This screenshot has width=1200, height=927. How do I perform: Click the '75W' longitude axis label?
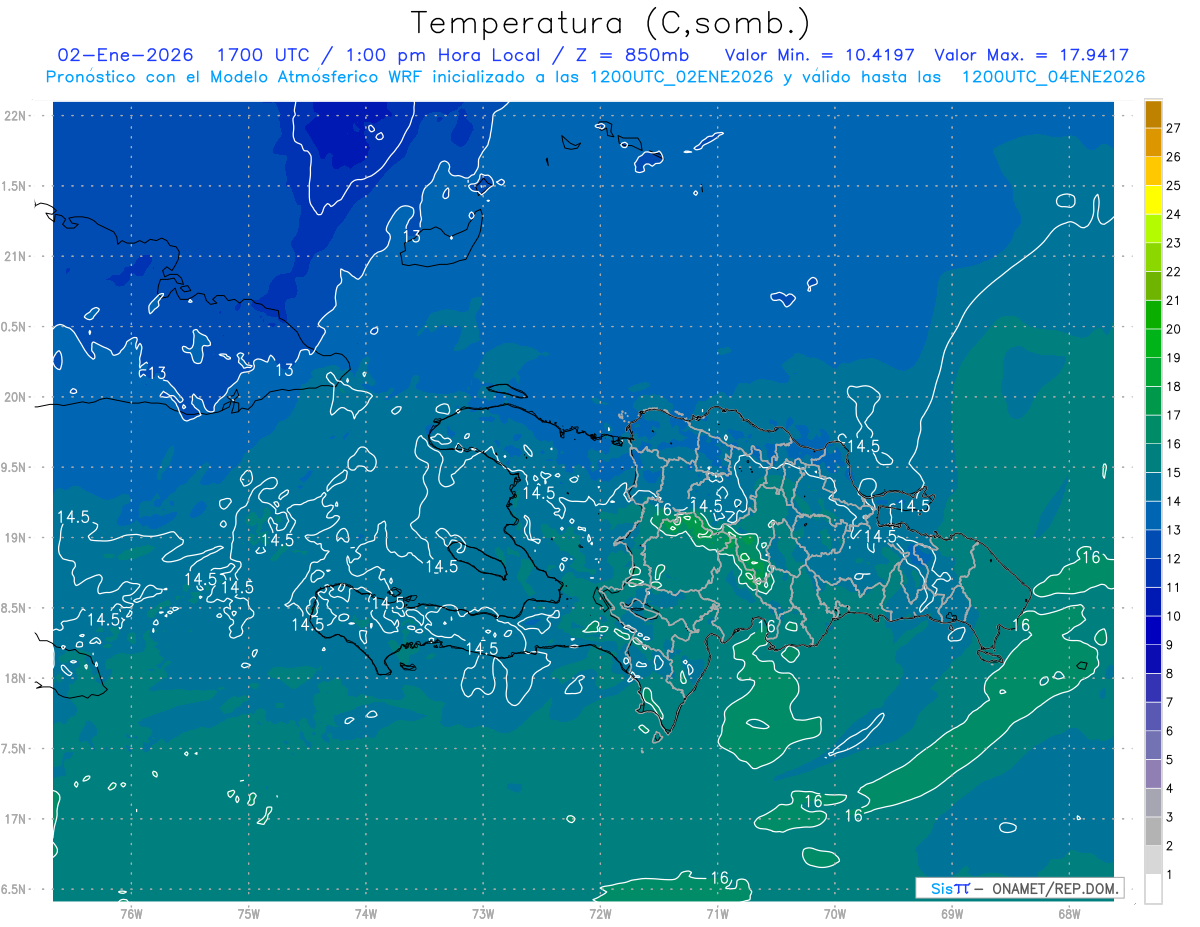pos(249,914)
